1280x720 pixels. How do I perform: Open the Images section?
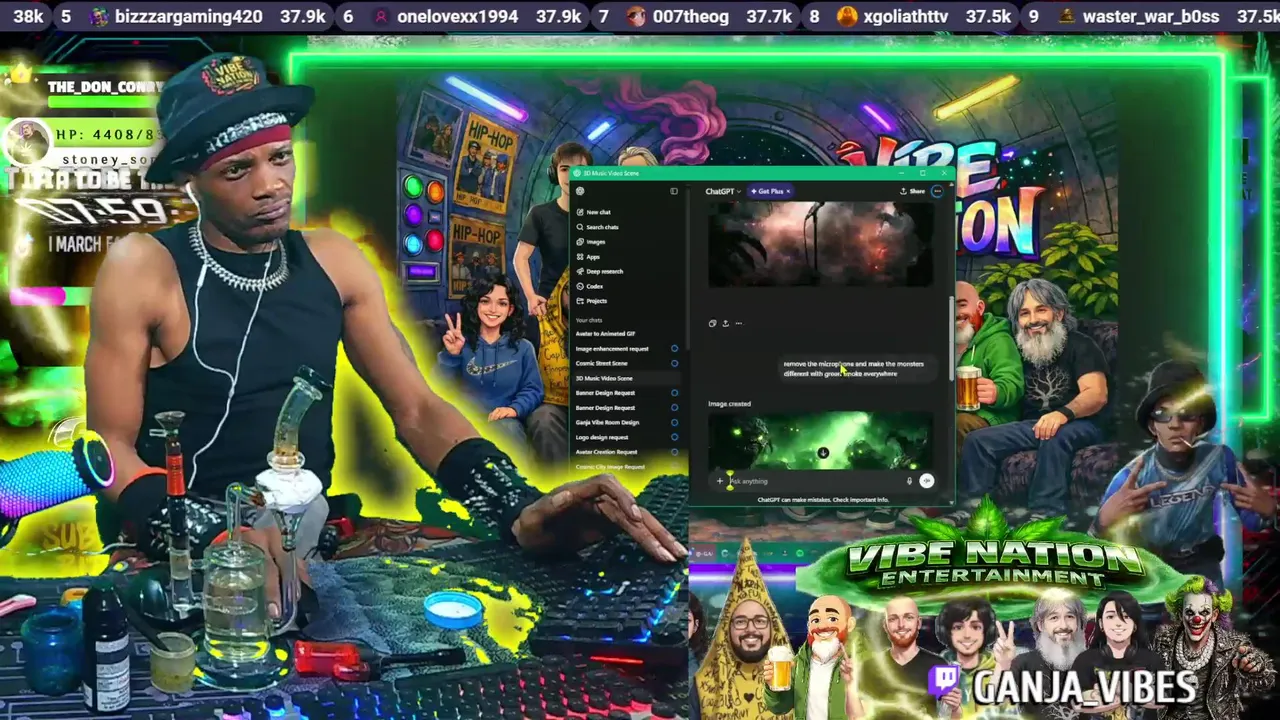[590, 242]
